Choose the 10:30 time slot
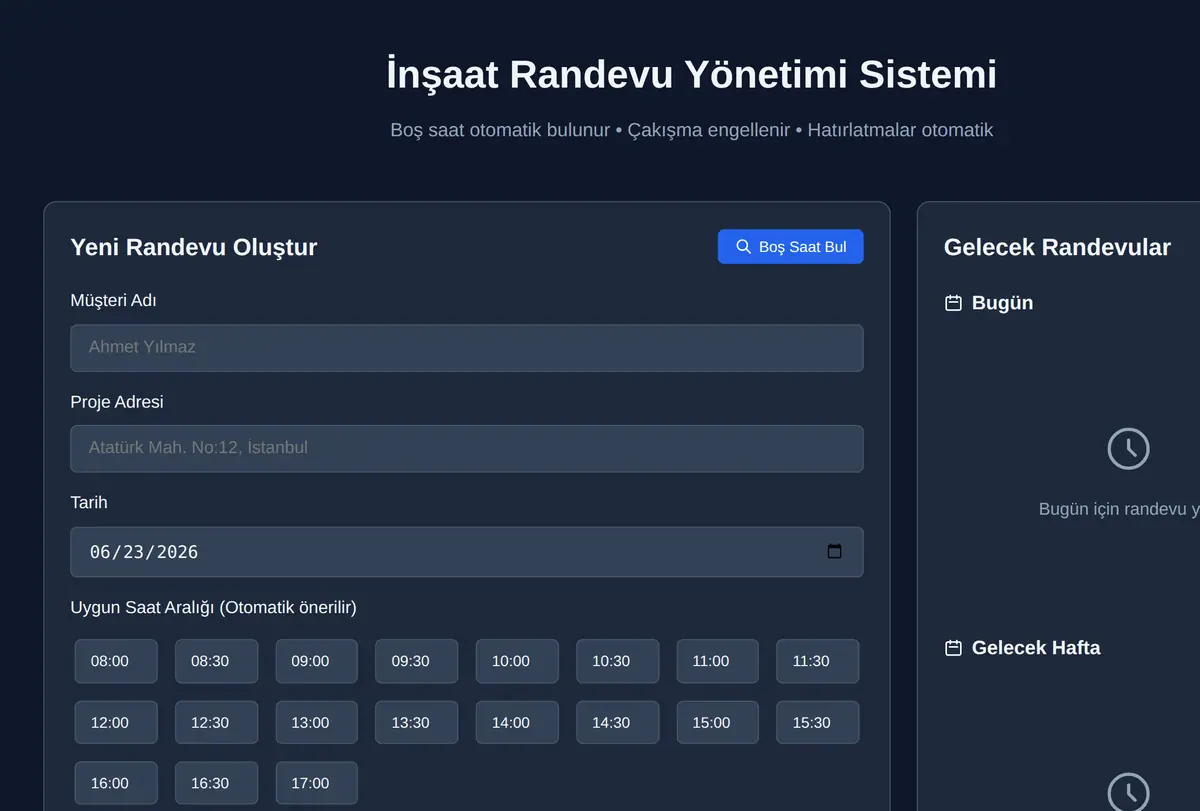1200x811 pixels. (617, 661)
